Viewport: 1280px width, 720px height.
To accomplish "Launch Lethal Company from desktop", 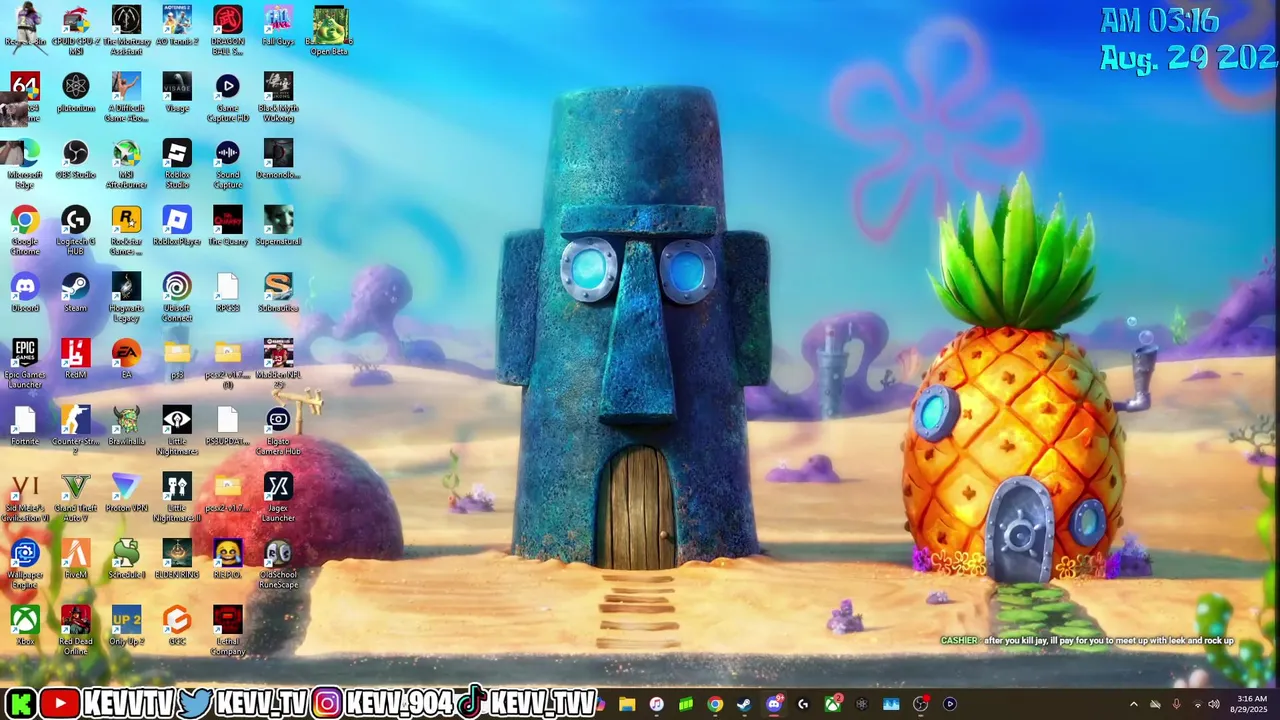I will (228, 631).
